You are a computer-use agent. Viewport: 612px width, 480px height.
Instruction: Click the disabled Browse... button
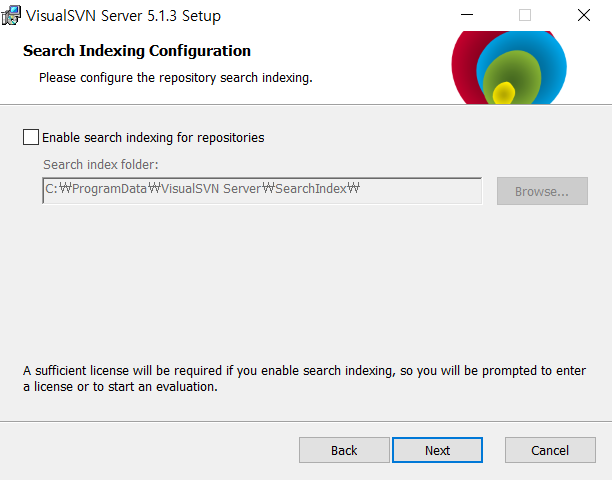542,191
